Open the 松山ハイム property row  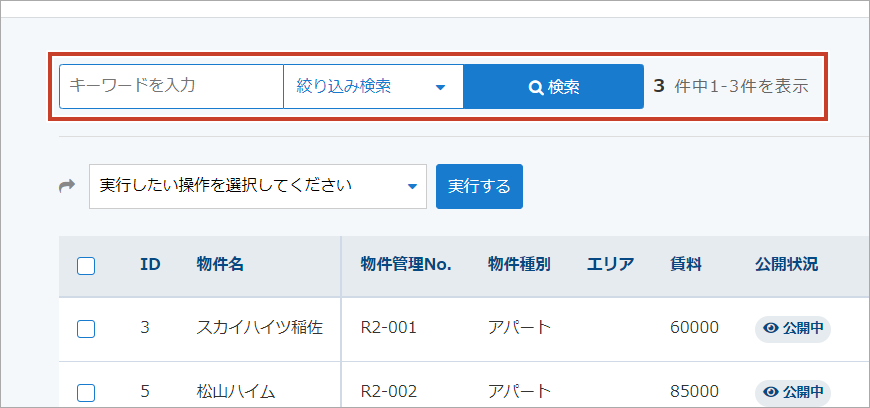click(235, 391)
